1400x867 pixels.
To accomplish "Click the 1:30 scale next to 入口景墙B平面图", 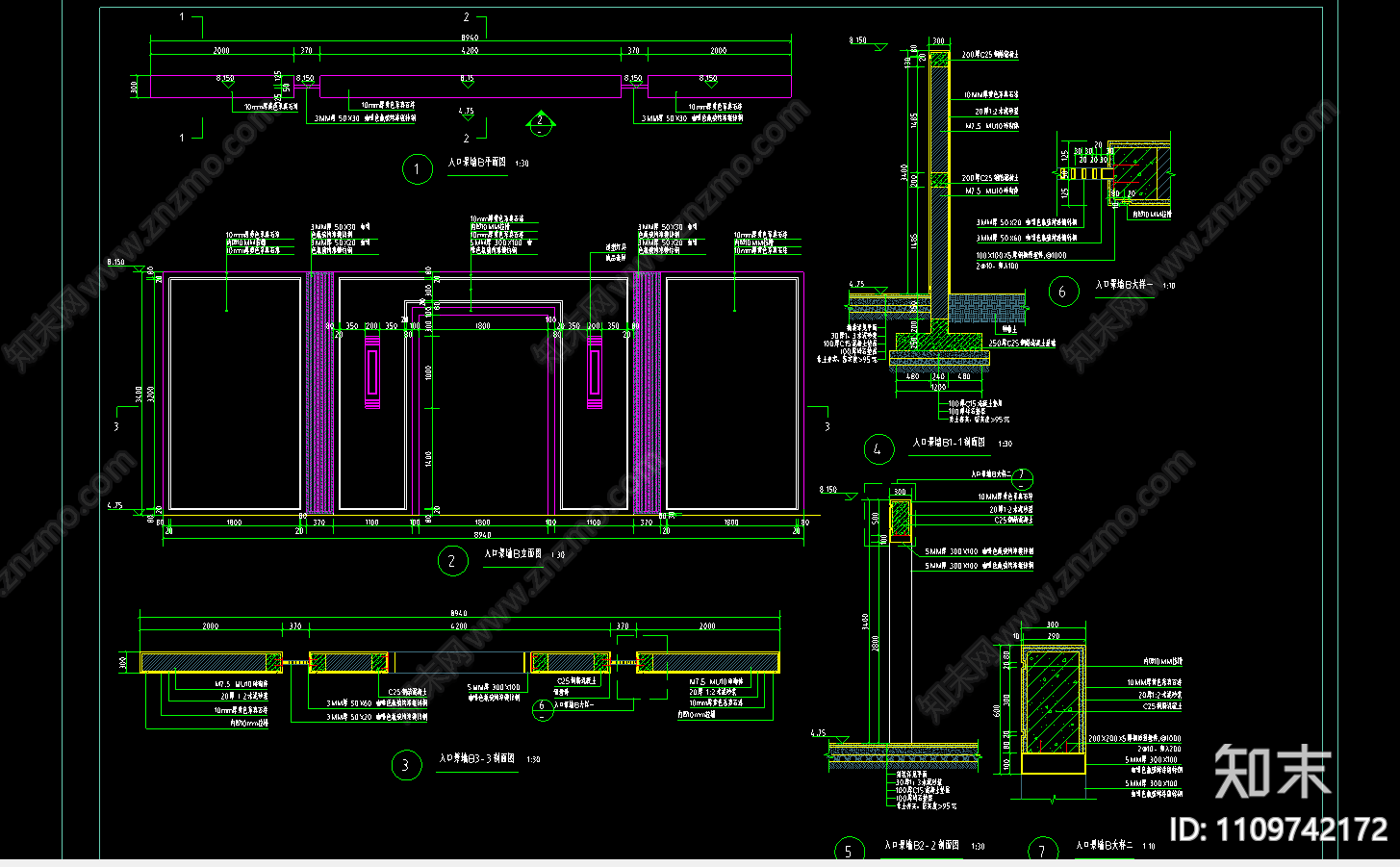I will (x=522, y=164).
